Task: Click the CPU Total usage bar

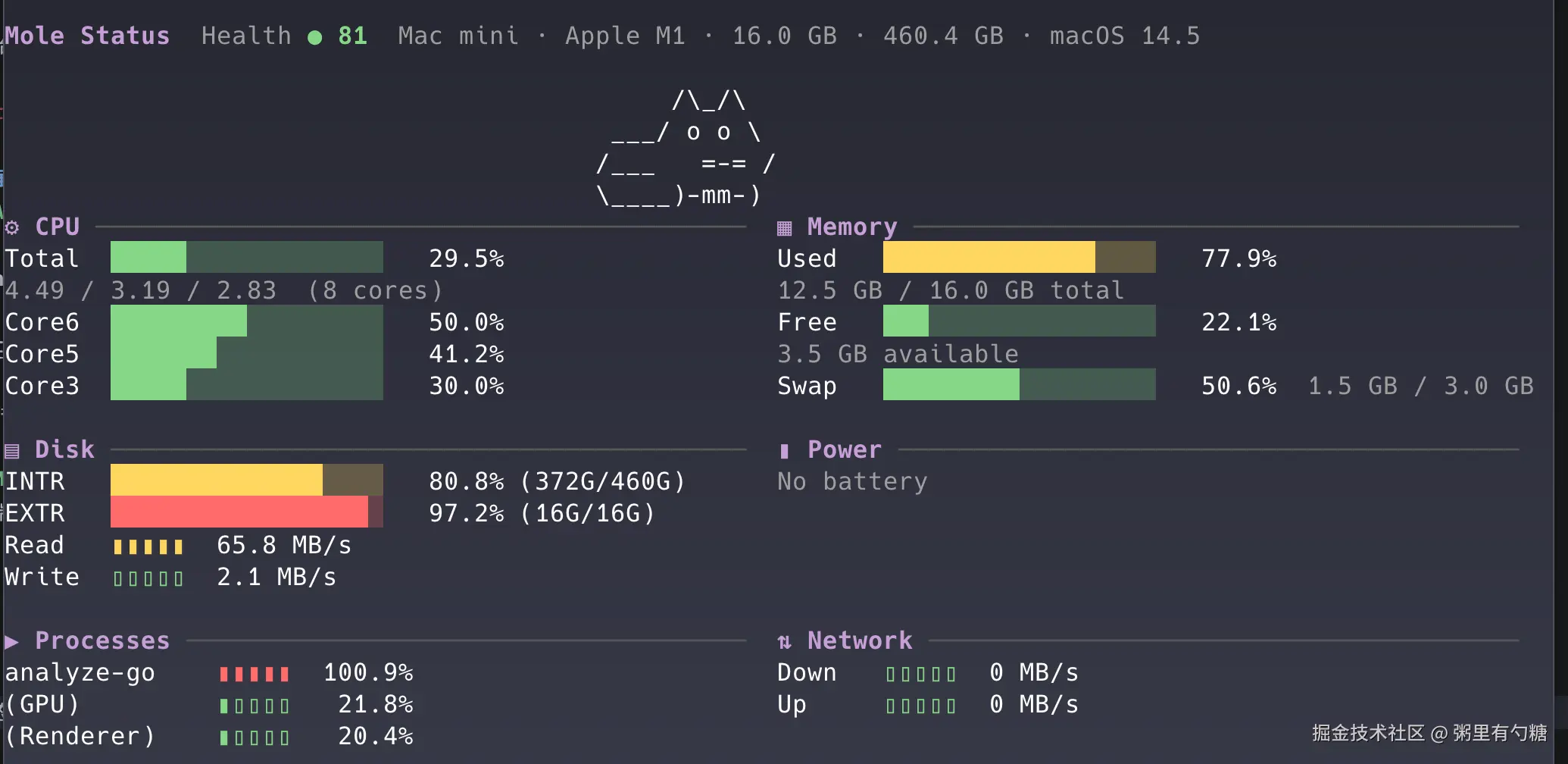Action: tap(246, 258)
